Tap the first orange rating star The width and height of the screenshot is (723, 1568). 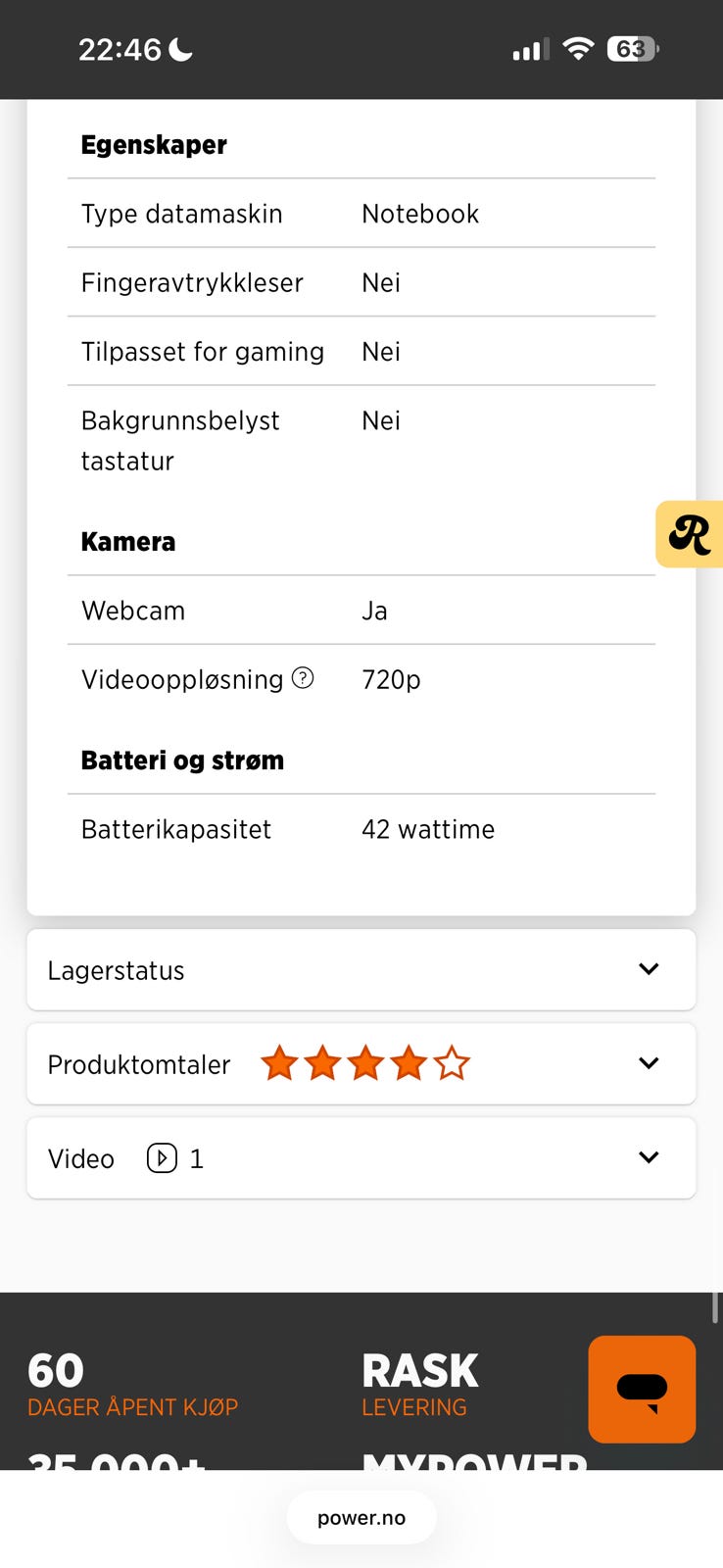pos(279,1063)
